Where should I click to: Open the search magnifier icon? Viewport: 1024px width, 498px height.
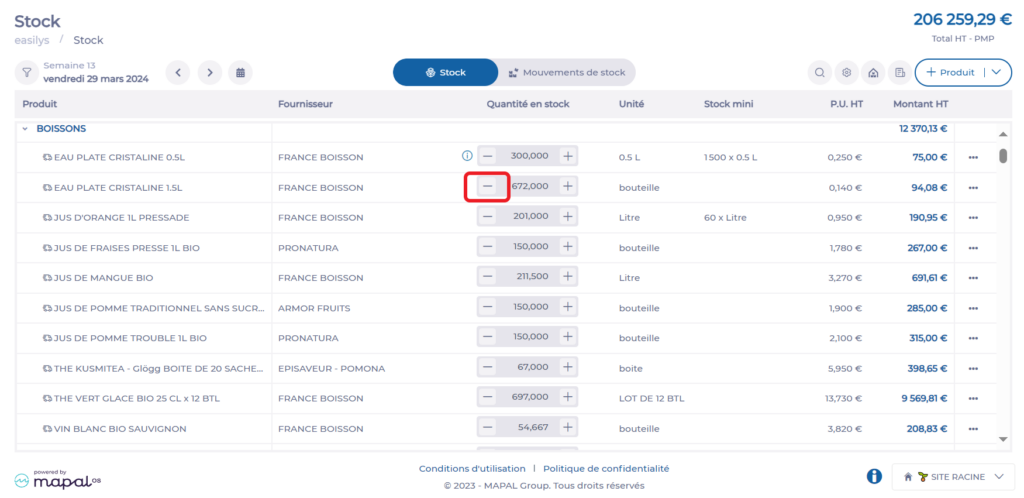tap(820, 72)
